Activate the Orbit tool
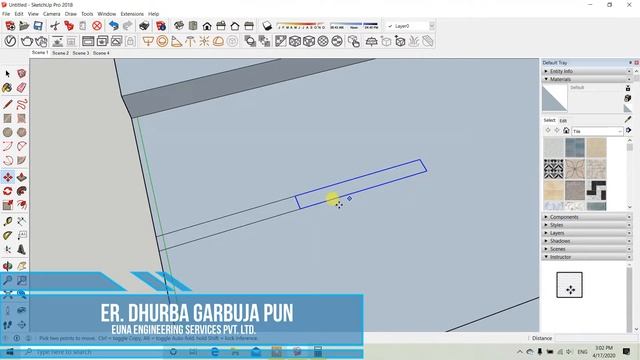 point(7,266)
